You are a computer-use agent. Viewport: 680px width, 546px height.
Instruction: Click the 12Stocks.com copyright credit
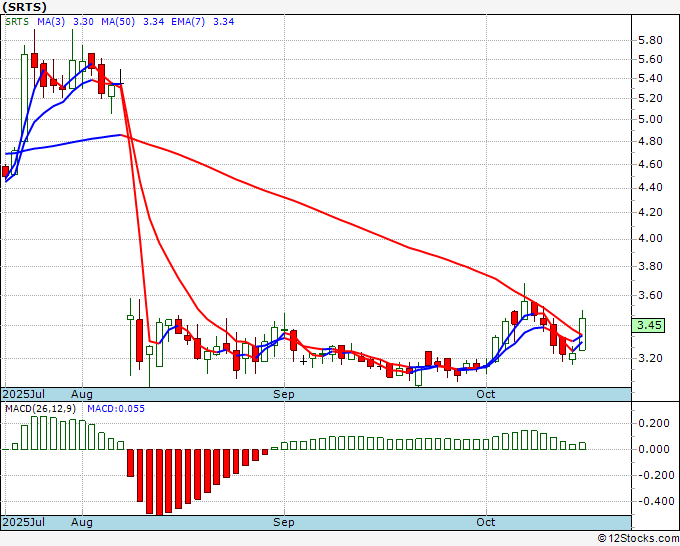pyautogui.click(x=638, y=538)
